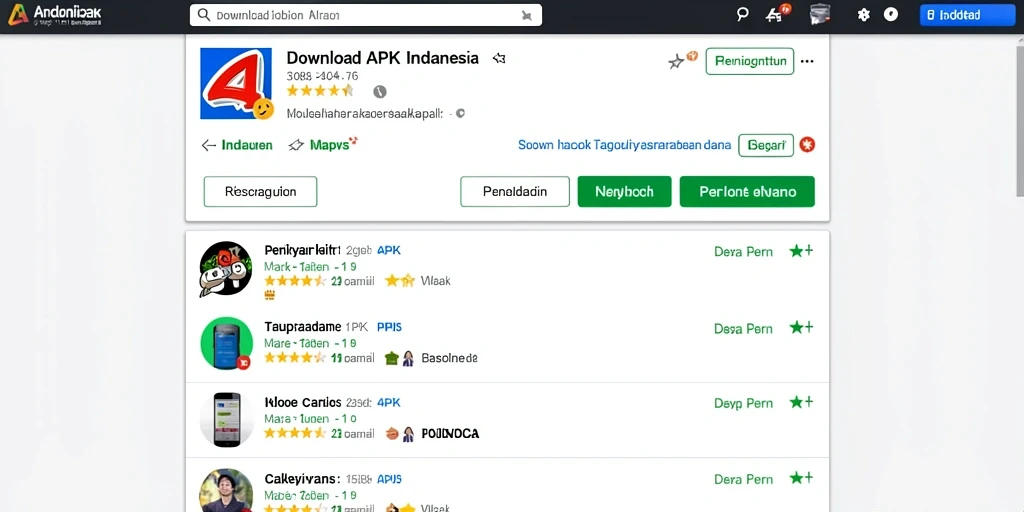Open the Kloce Carlios app thumbnail
The width and height of the screenshot is (1024, 512).
(226, 419)
